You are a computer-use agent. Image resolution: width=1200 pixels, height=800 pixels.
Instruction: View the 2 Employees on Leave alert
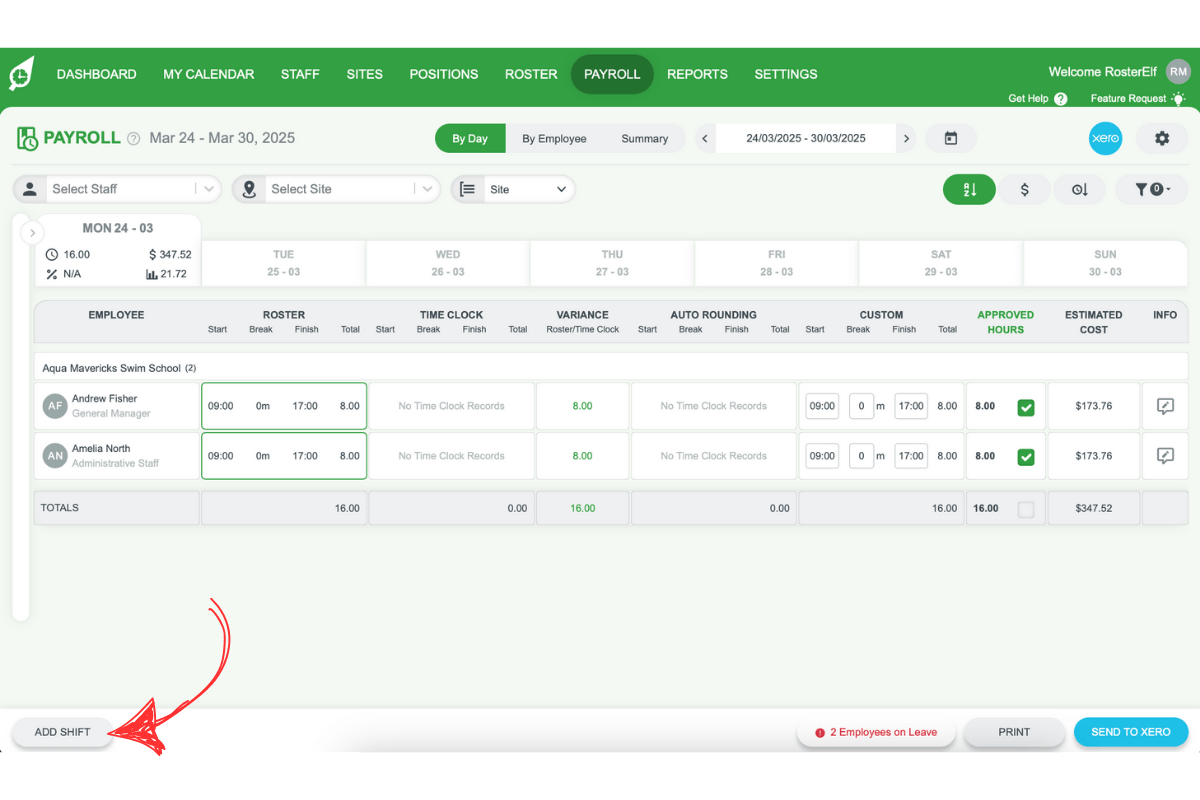coord(876,732)
